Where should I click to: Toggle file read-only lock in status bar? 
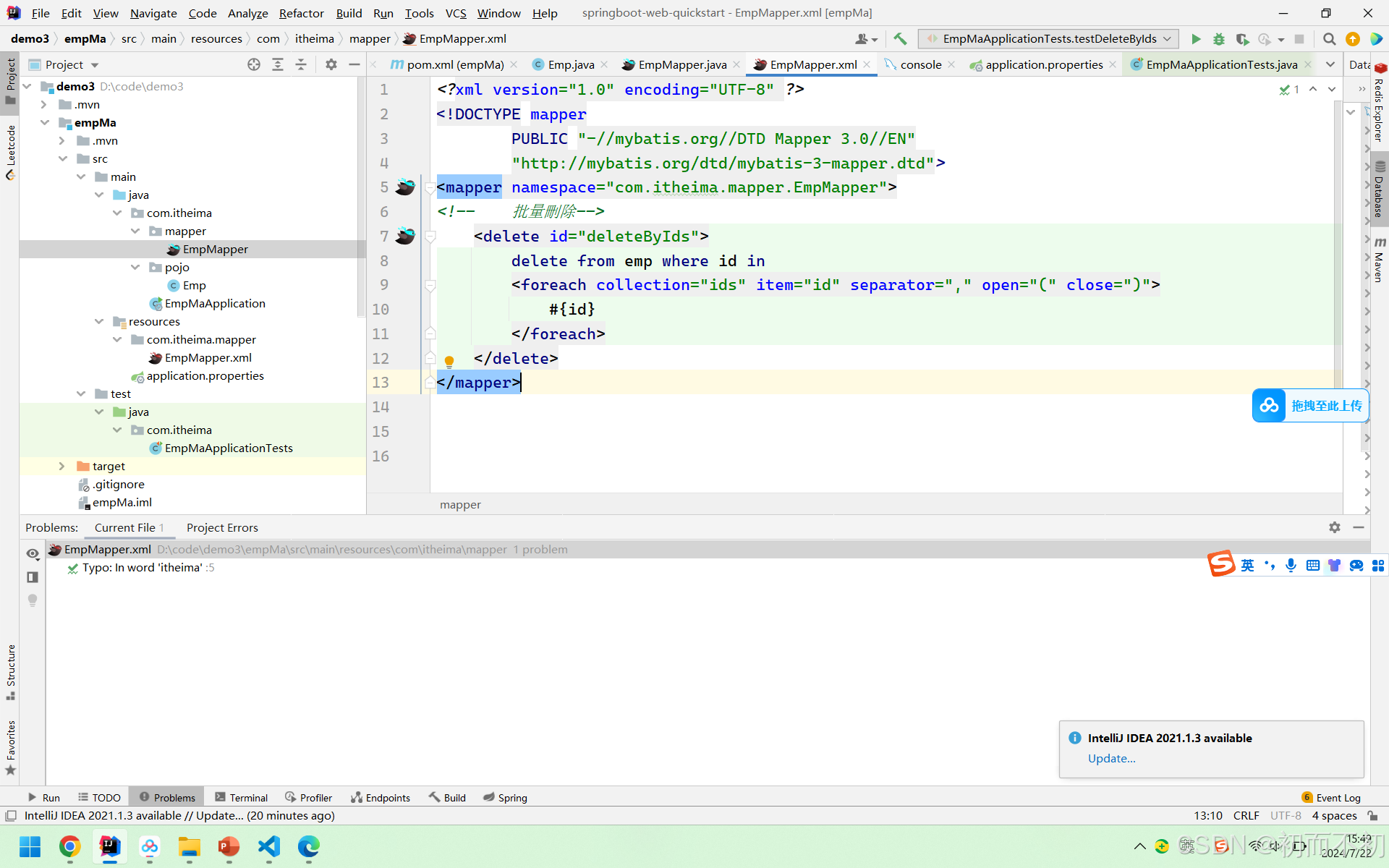point(1372,816)
